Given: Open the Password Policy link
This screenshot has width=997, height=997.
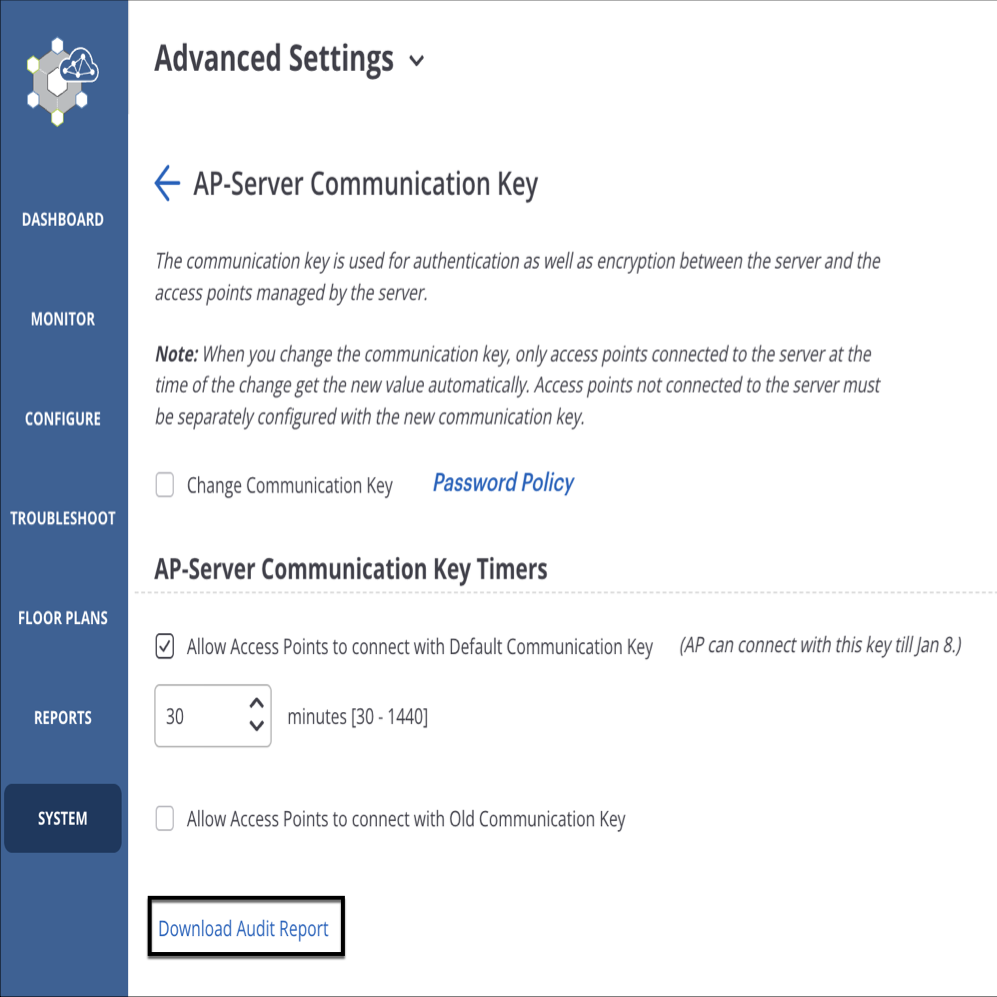Looking at the screenshot, I should pyautogui.click(x=504, y=483).
